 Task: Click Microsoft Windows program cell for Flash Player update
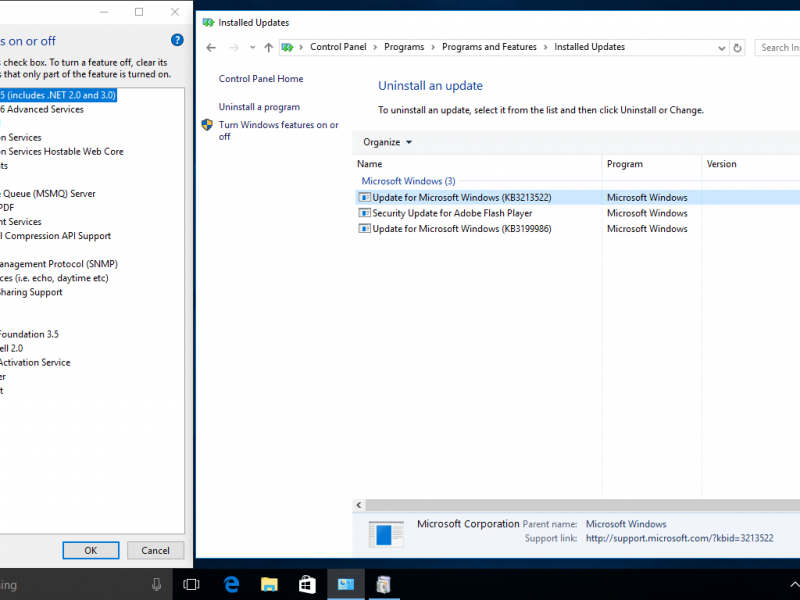(647, 213)
